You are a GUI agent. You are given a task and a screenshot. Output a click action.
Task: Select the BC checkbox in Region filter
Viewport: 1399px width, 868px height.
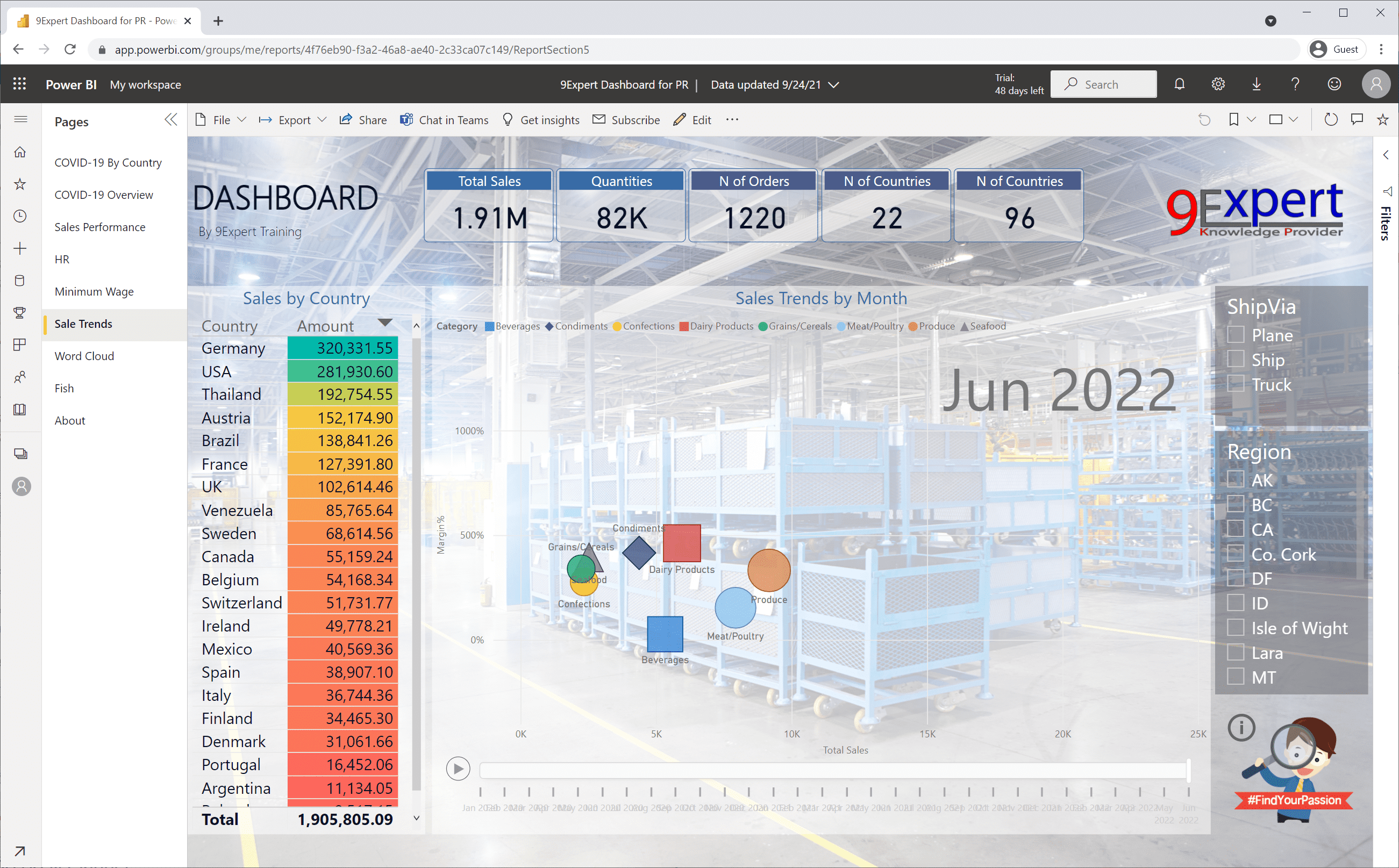click(1236, 505)
